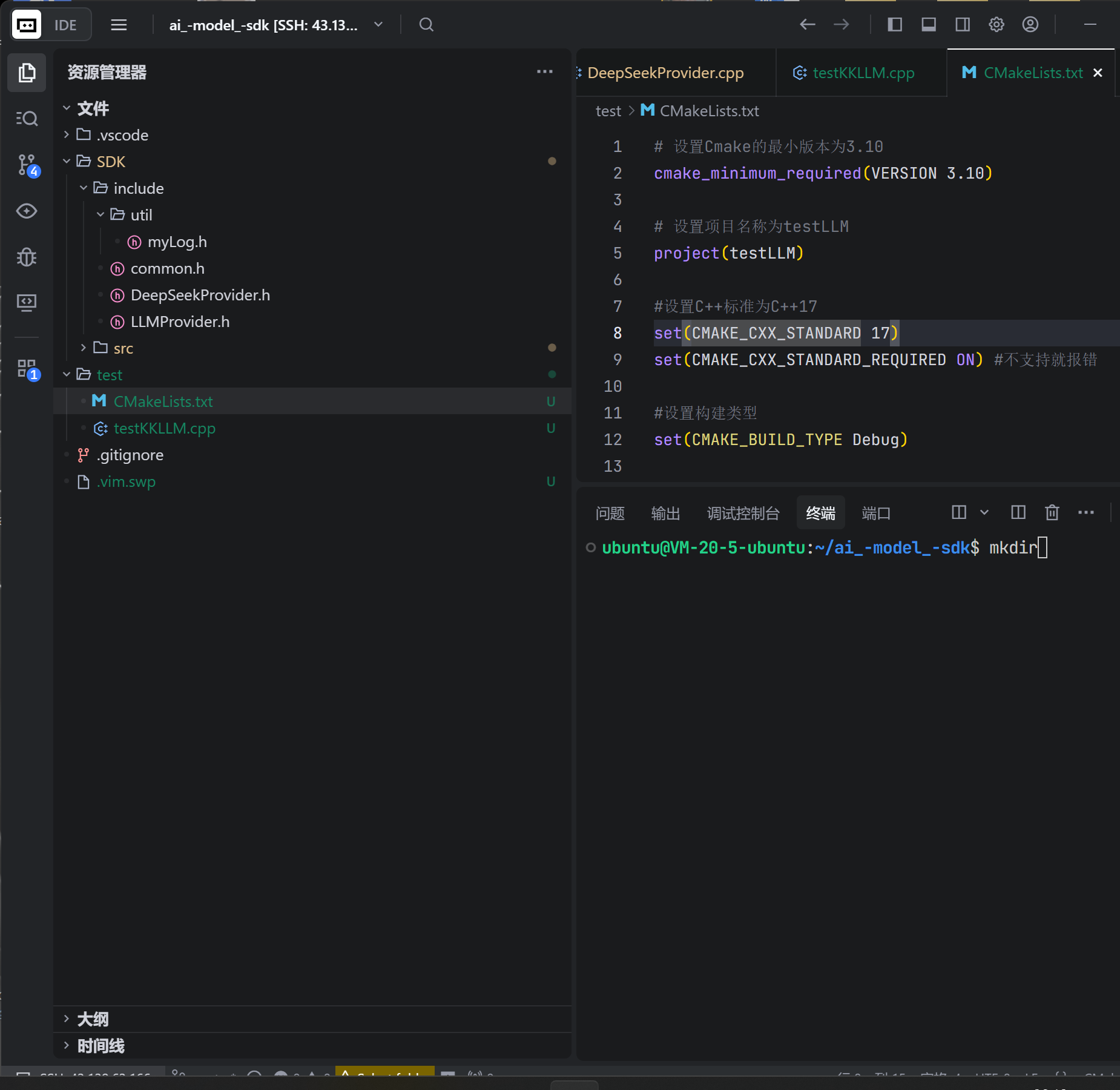Toggle the primary sidebar layout icon
This screenshot has height=1090, width=1120.
coord(895,24)
